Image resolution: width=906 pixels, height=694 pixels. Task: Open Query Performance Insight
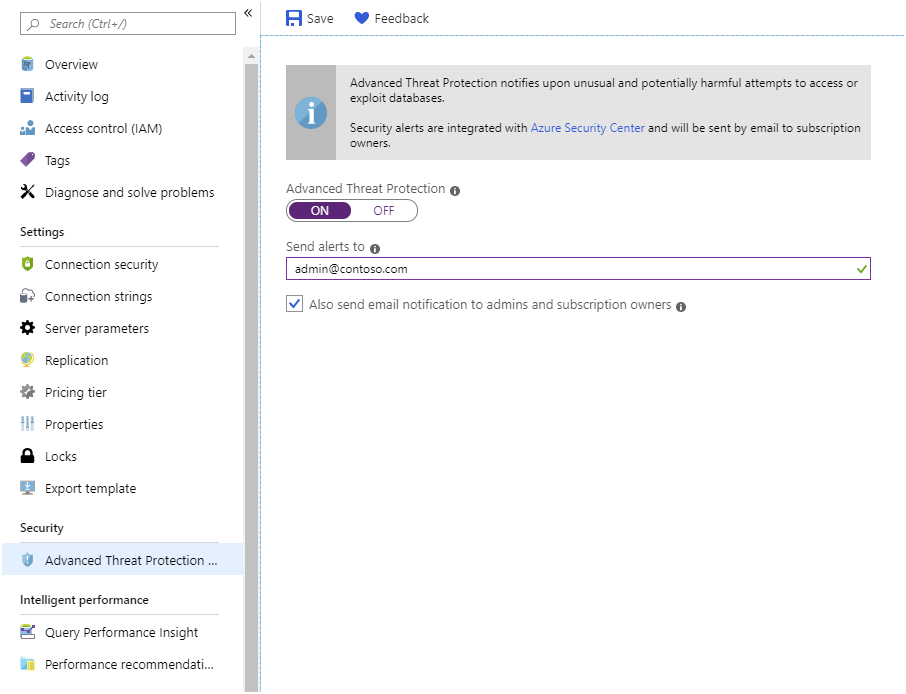tap(122, 632)
